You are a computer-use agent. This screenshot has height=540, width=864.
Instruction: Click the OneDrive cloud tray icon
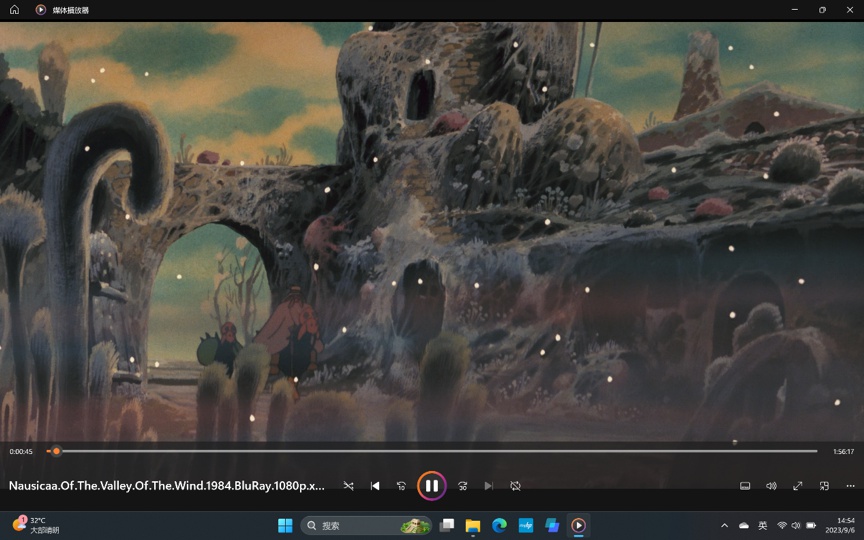pos(744,526)
